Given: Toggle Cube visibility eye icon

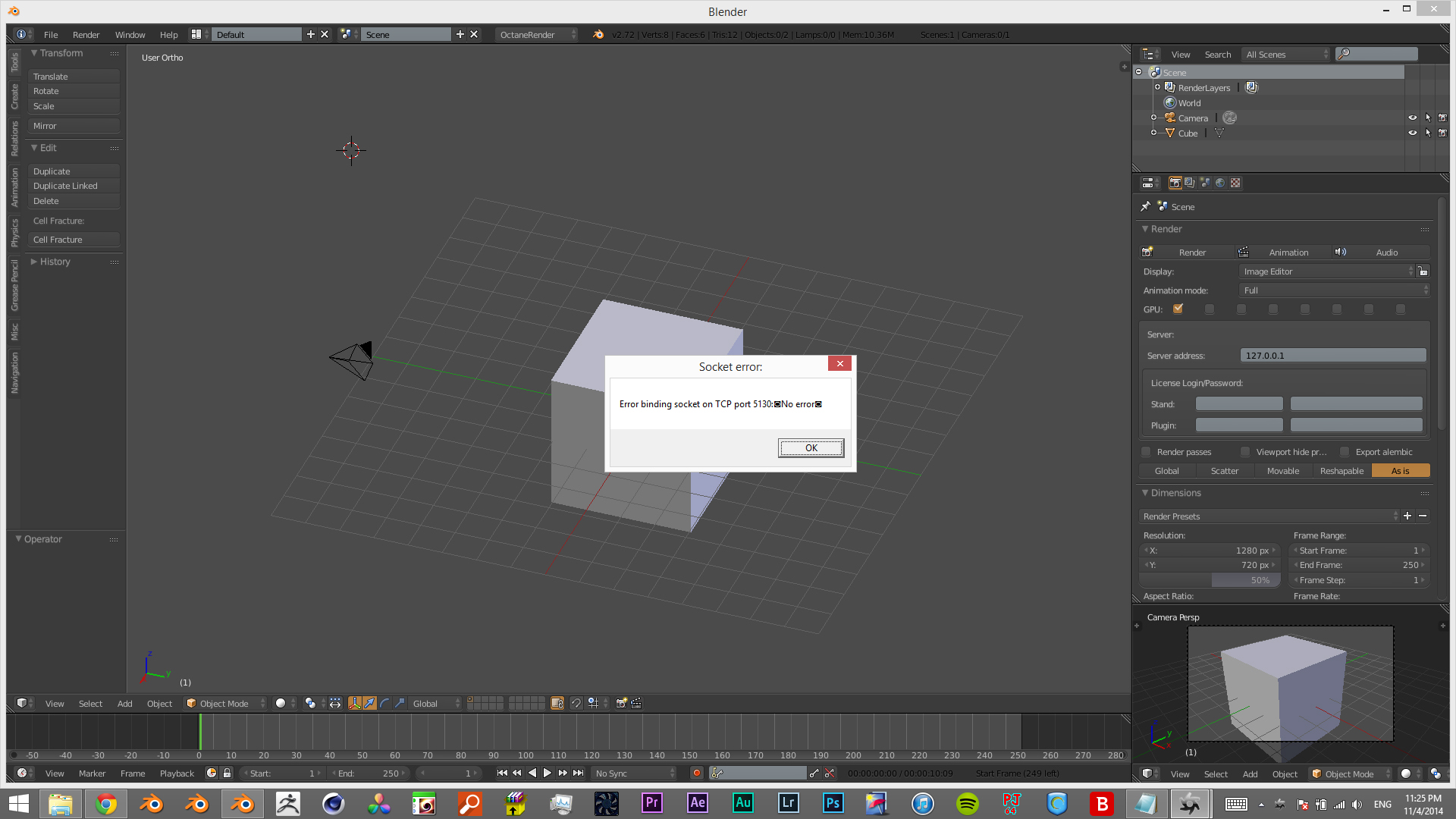Looking at the screenshot, I should tap(1412, 133).
